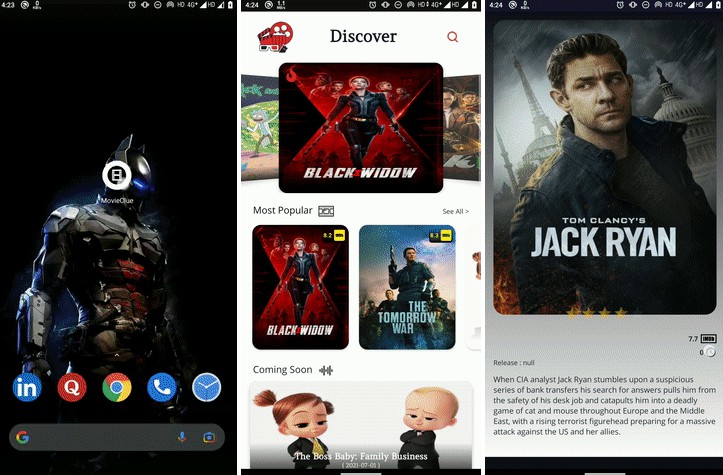Screen dimensions: 723x475
Task: Open See All for Most Popular
Action: coord(456,211)
